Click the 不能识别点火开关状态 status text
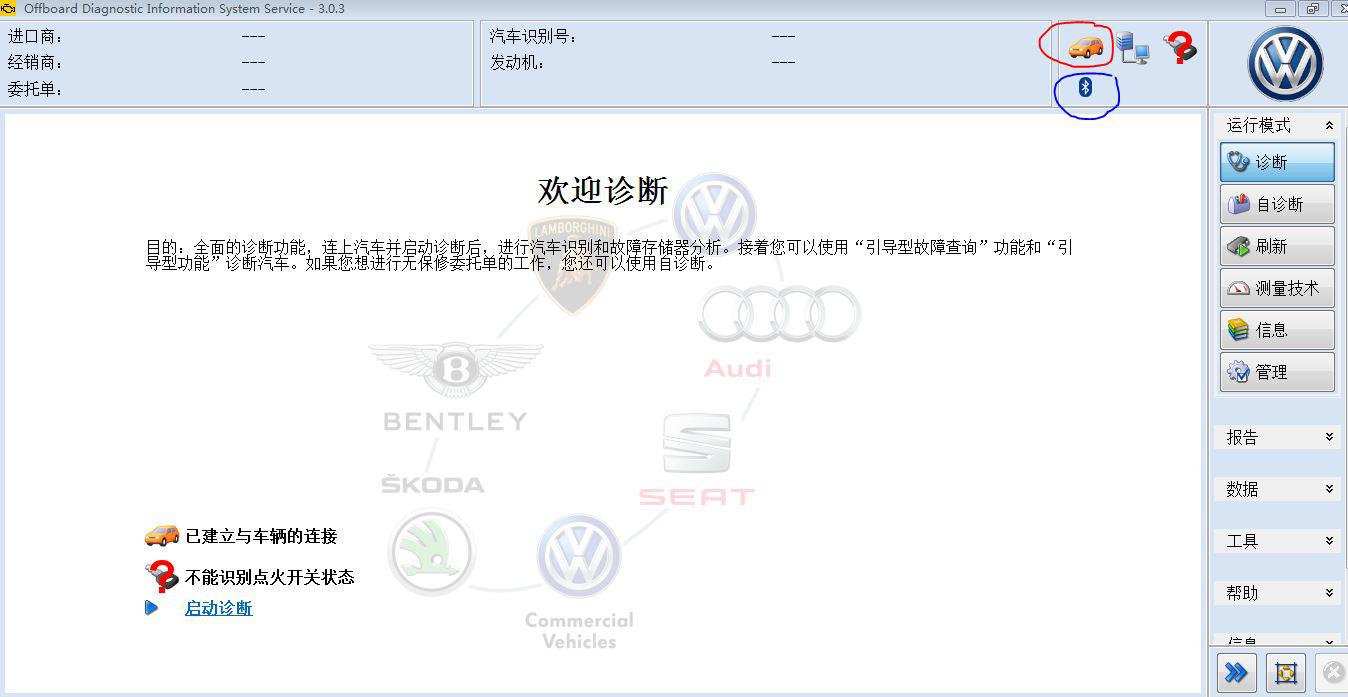The image size is (1348, 697). tap(269, 577)
